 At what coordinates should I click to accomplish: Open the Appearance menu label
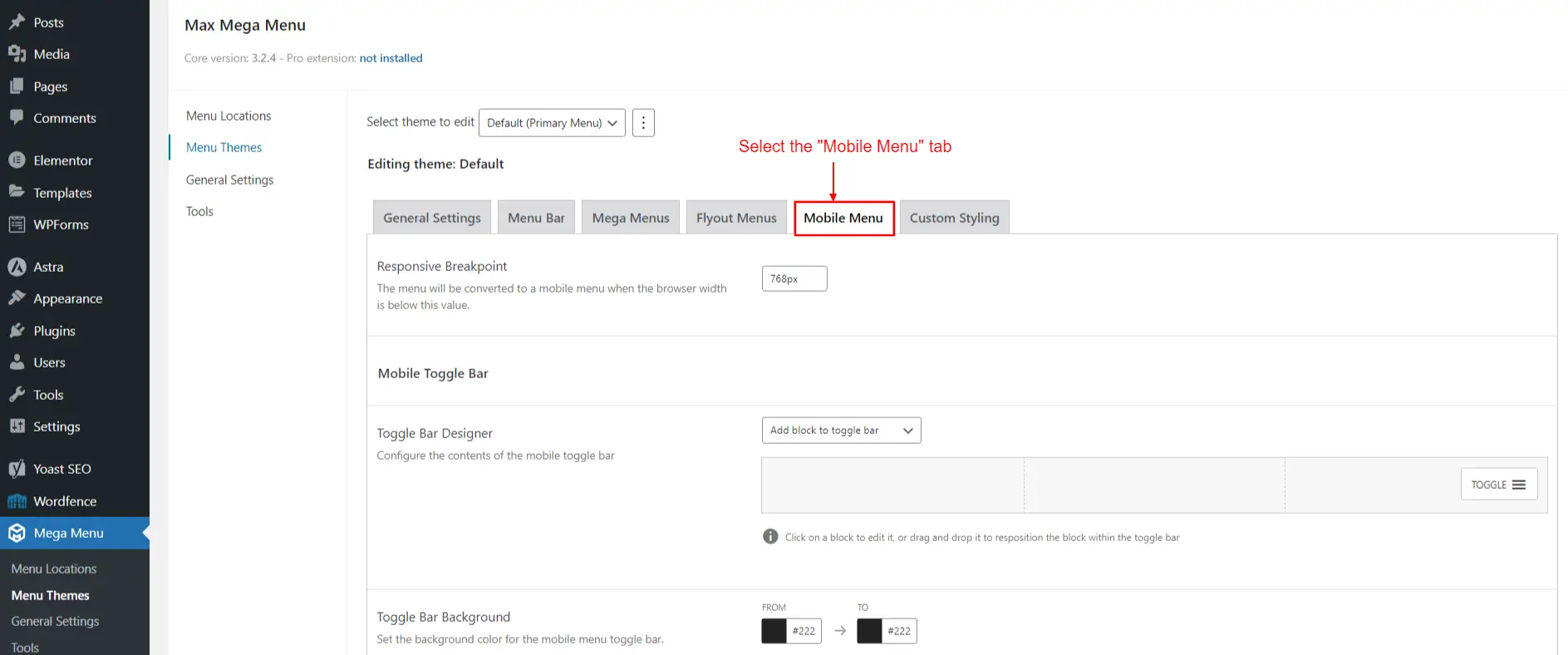tap(68, 298)
